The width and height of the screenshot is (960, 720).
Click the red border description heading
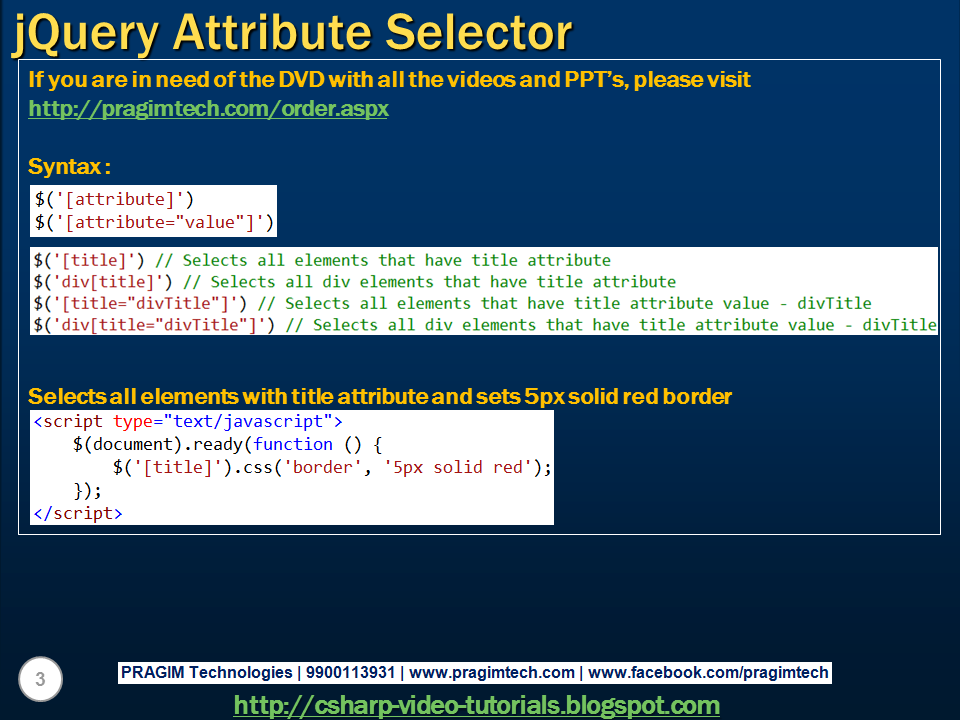pos(370,396)
